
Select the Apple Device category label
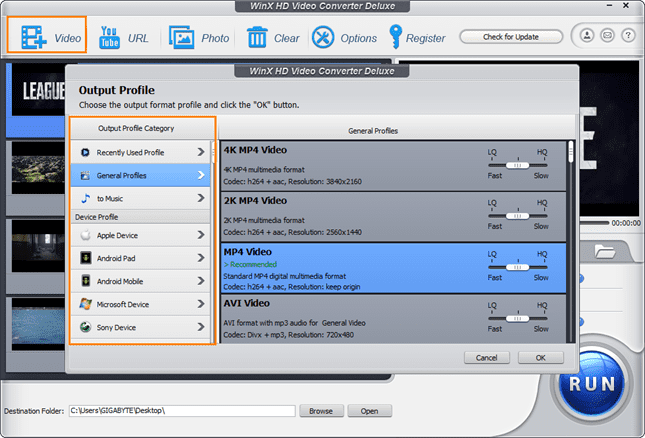(117, 235)
